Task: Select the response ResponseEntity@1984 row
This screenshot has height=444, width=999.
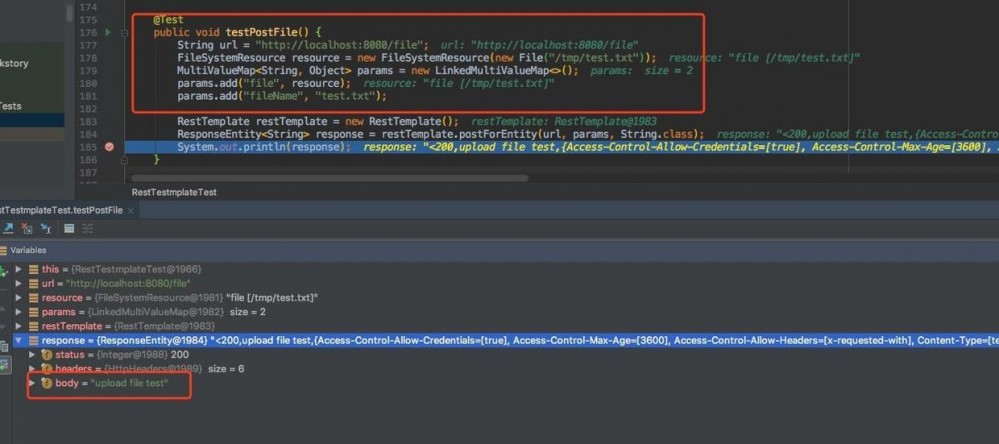Action: (x=506, y=341)
